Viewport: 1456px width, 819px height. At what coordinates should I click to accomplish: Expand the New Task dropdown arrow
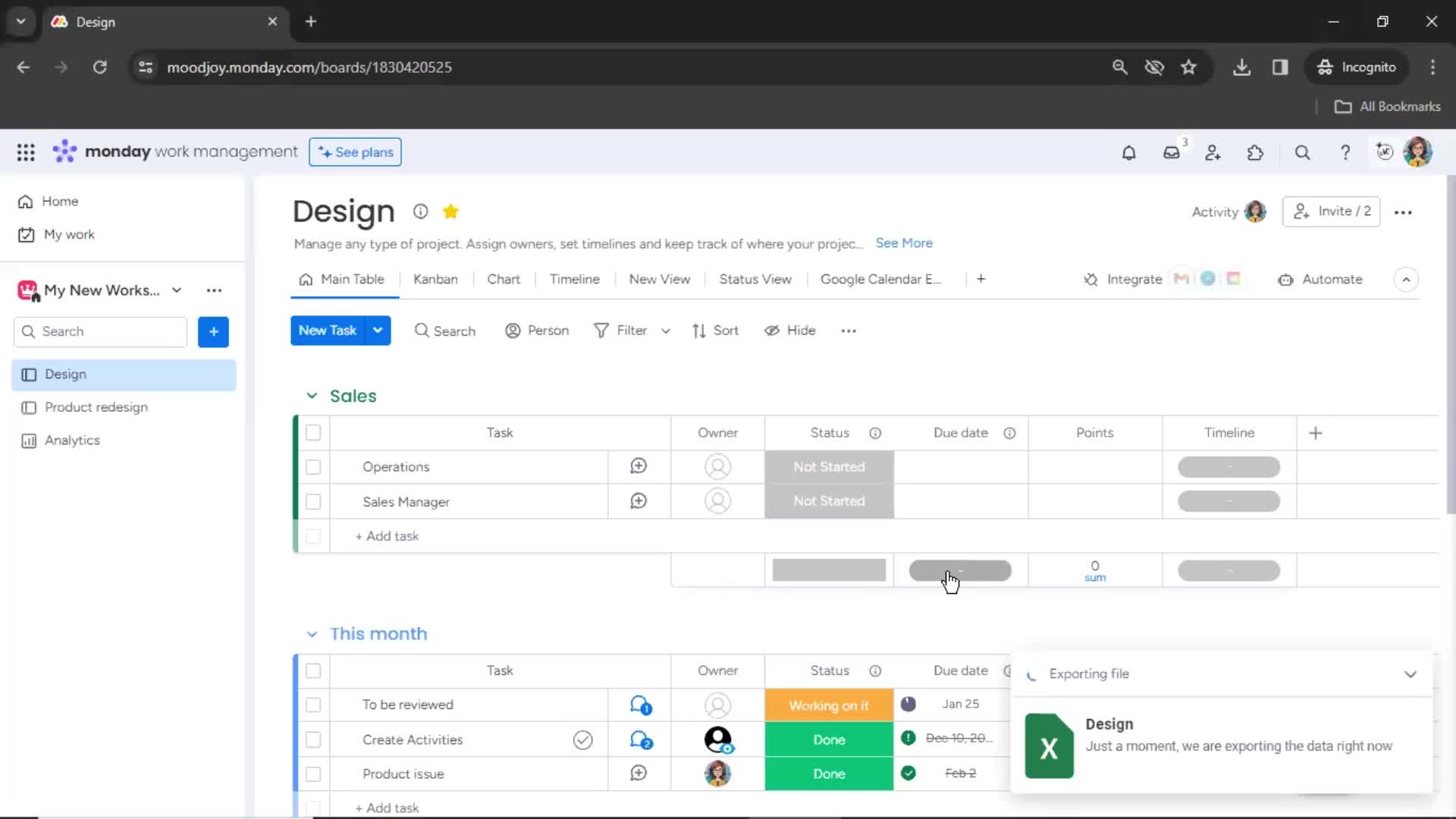pos(377,330)
